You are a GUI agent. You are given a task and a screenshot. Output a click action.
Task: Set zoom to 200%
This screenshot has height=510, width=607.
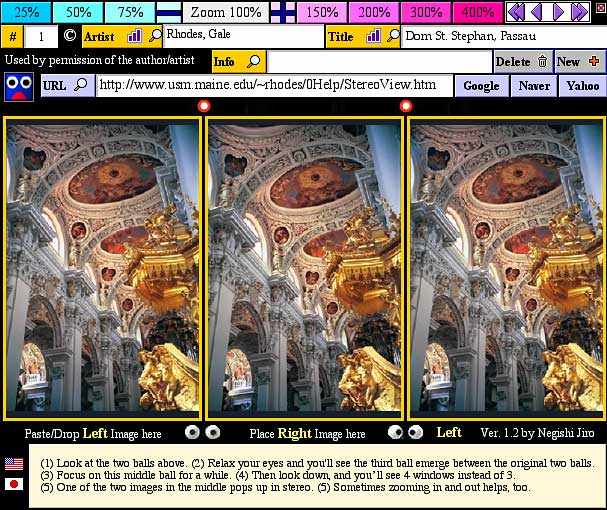[374, 12]
